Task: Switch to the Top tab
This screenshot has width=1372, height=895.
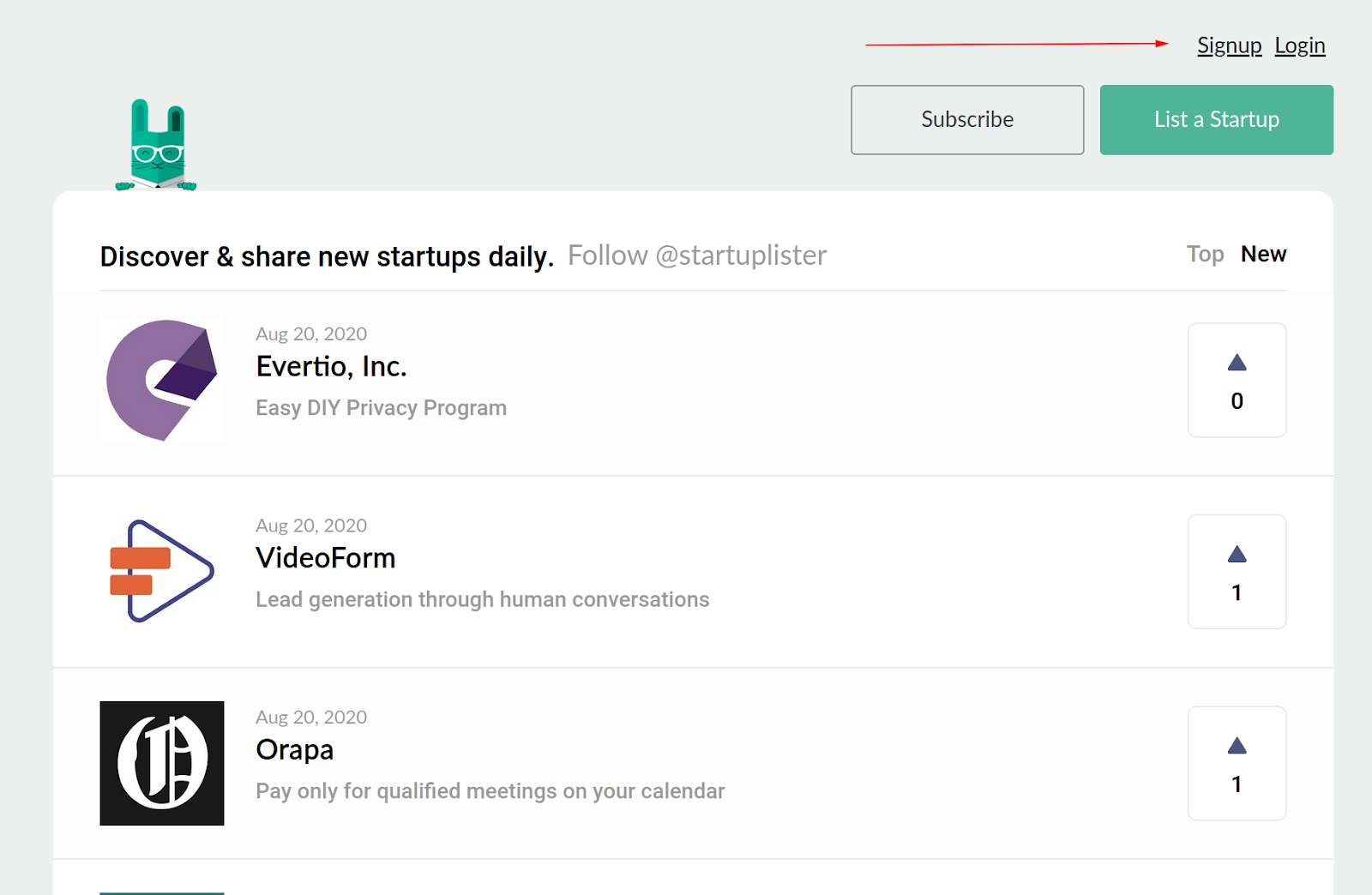Action: [1205, 255]
